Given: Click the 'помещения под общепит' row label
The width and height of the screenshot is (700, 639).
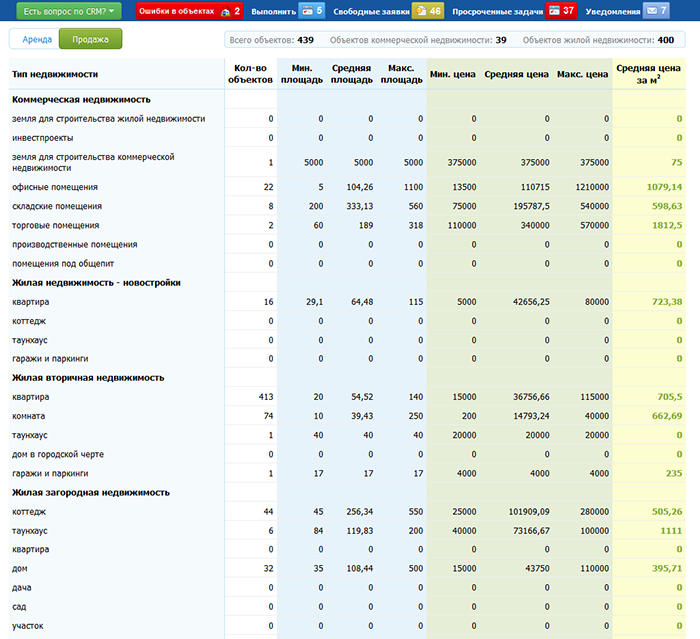Looking at the screenshot, I should pyautogui.click(x=63, y=264).
